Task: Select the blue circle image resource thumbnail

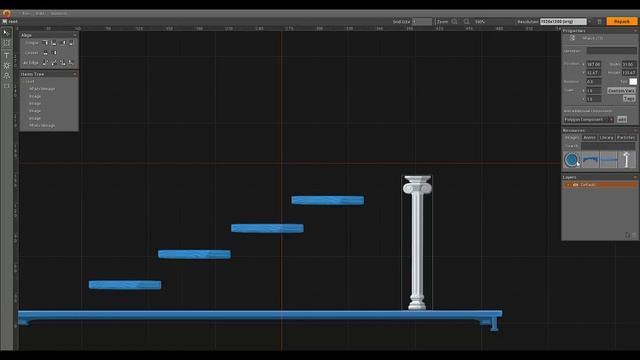Action: coord(572,160)
